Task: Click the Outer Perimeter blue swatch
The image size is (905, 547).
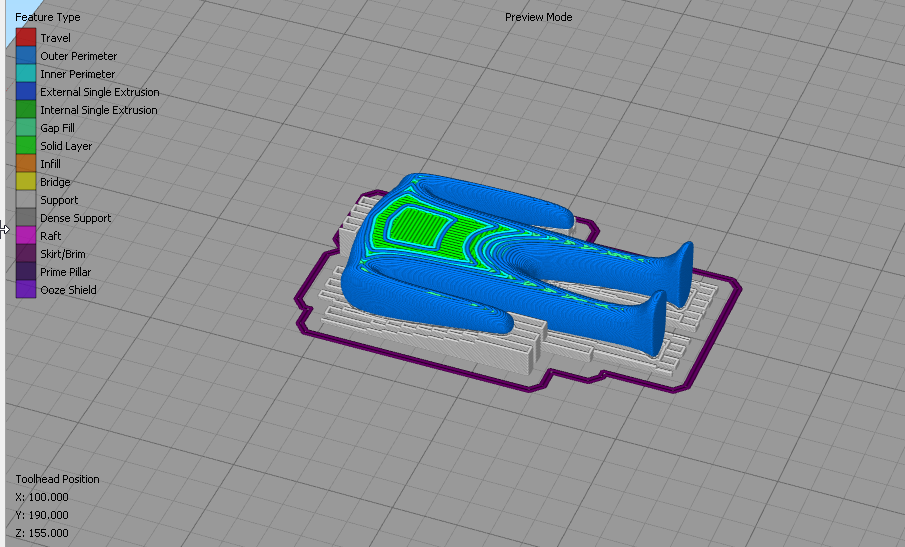Action: tap(26, 55)
